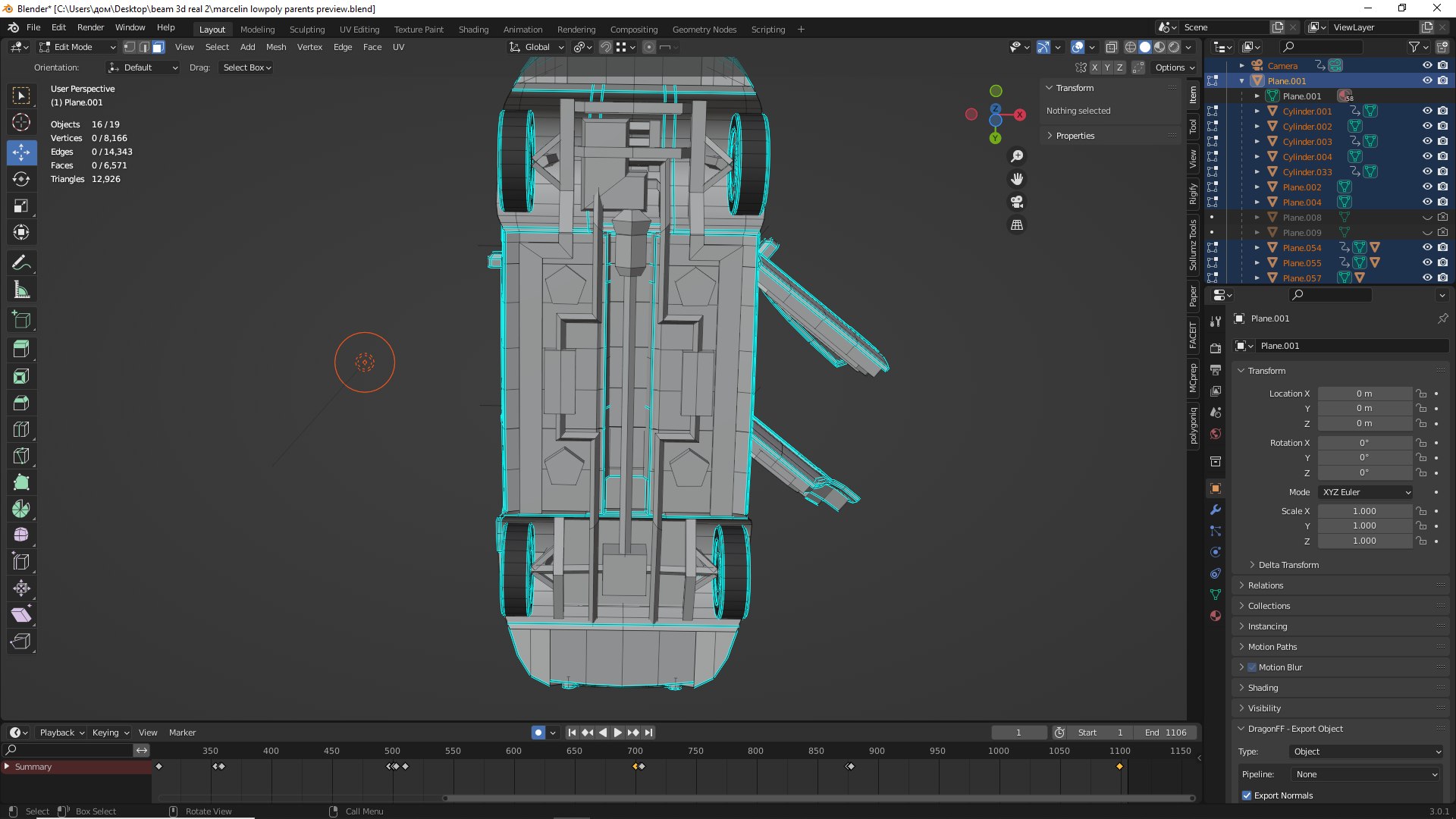This screenshot has height=819, width=1456.
Task: Toggle the Motion Blur checkbox
Action: 1252,667
